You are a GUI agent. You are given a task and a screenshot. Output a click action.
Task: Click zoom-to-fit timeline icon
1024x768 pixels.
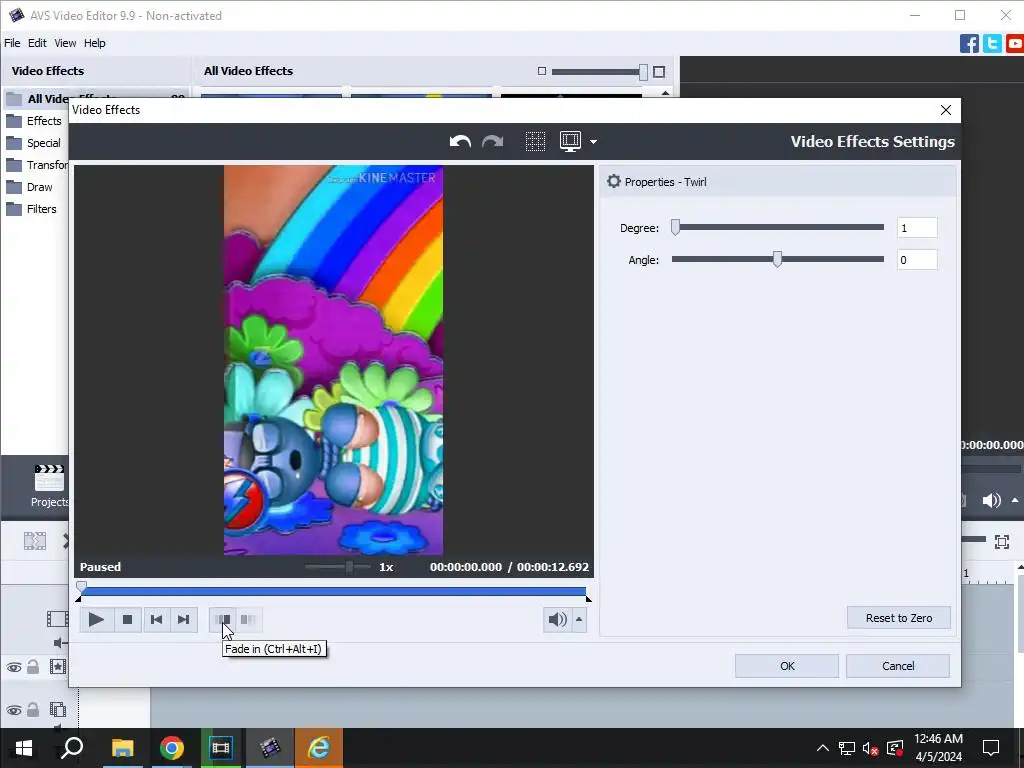[x=1002, y=541]
